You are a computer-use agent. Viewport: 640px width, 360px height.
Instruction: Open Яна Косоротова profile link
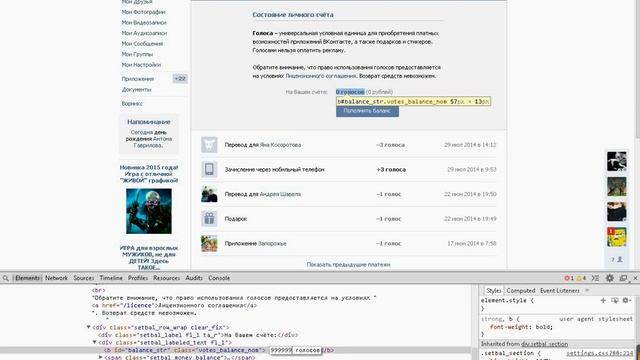click(280, 145)
